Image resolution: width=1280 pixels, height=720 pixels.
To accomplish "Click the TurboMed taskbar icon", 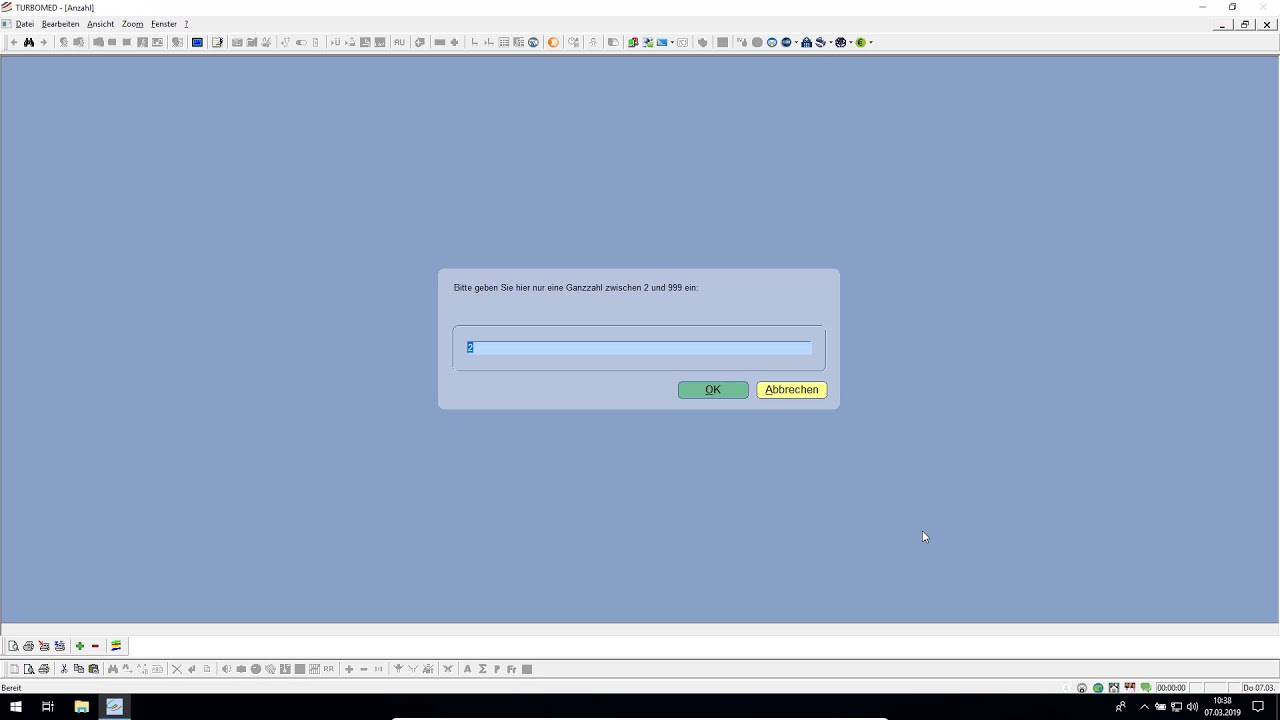I will (x=114, y=707).
